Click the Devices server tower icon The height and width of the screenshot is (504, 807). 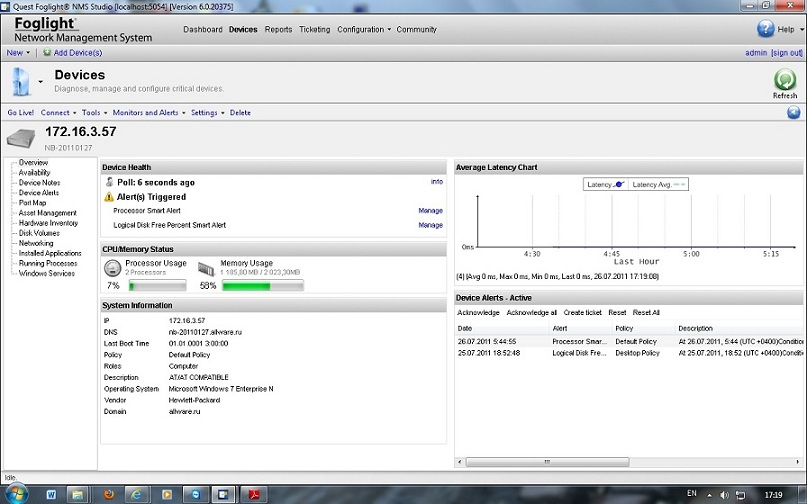coord(21,81)
